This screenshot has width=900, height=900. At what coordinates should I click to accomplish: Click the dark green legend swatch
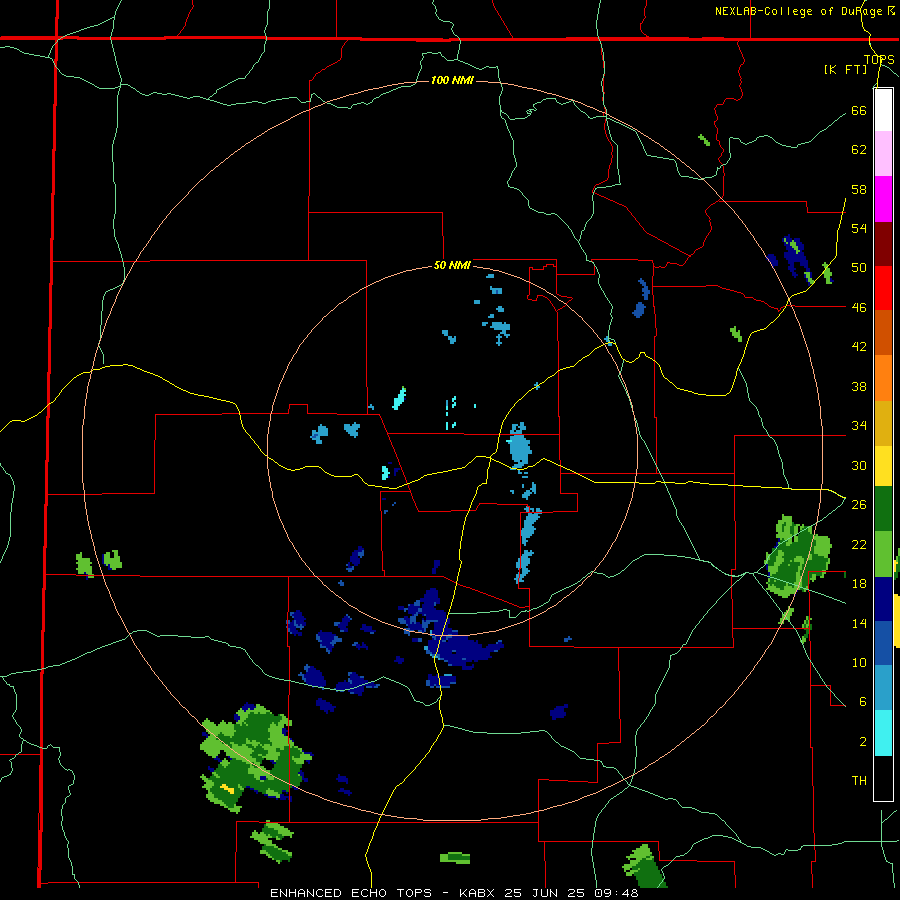point(883,509)
